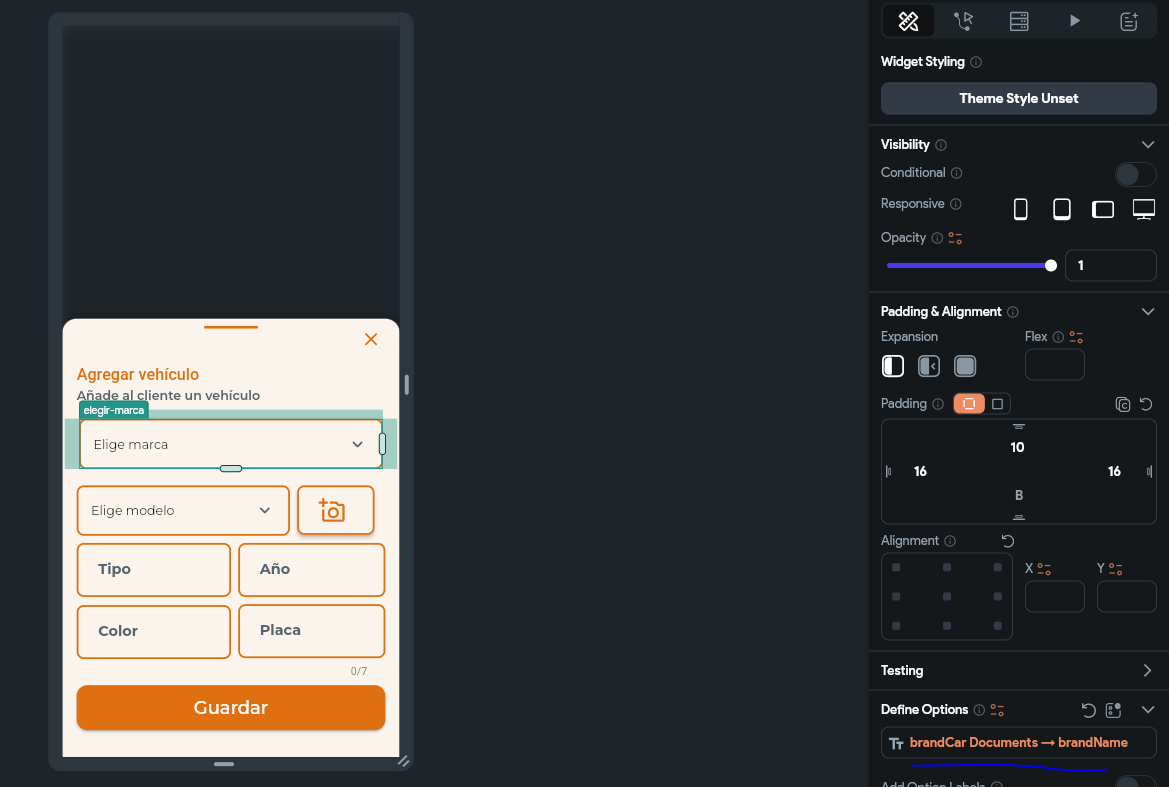Select the default Expansion option icon
Image resolution: width=1169 pixels, height=787 pixels.
(892, 366)
